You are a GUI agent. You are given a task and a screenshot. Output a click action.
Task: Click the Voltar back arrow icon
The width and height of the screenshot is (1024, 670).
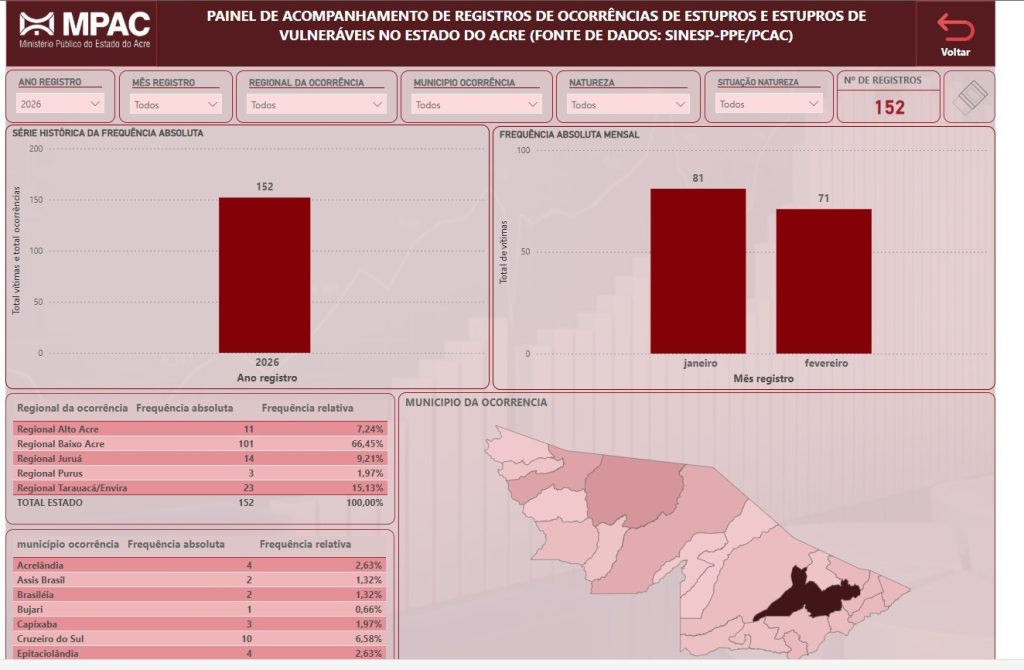pos(955,28)
